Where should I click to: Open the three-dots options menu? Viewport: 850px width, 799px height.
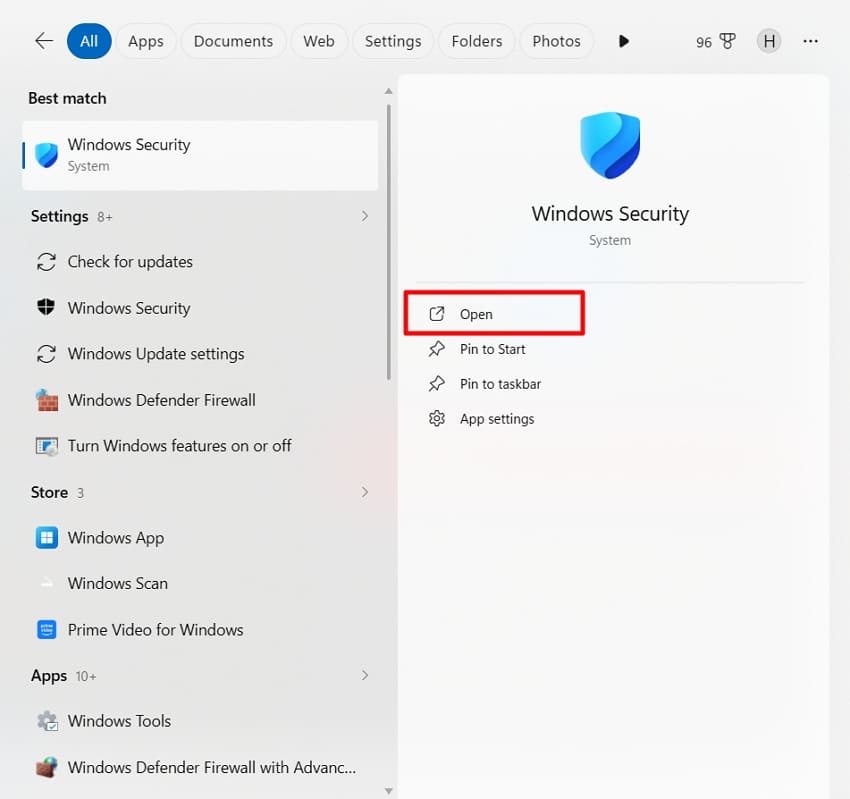point(810,41)
